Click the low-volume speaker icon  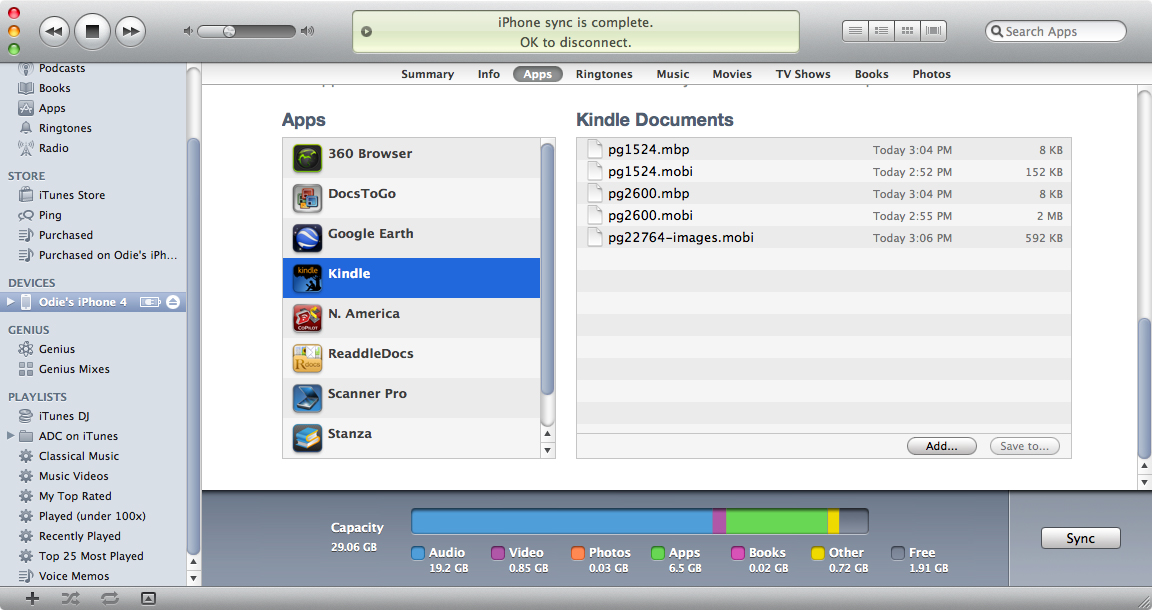(x=188, y=31)
